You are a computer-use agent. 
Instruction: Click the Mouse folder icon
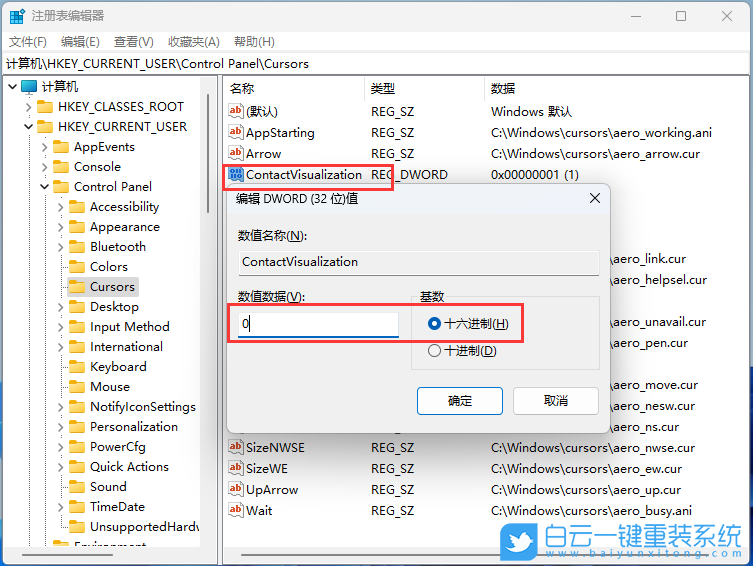click(x=77, y=387)
